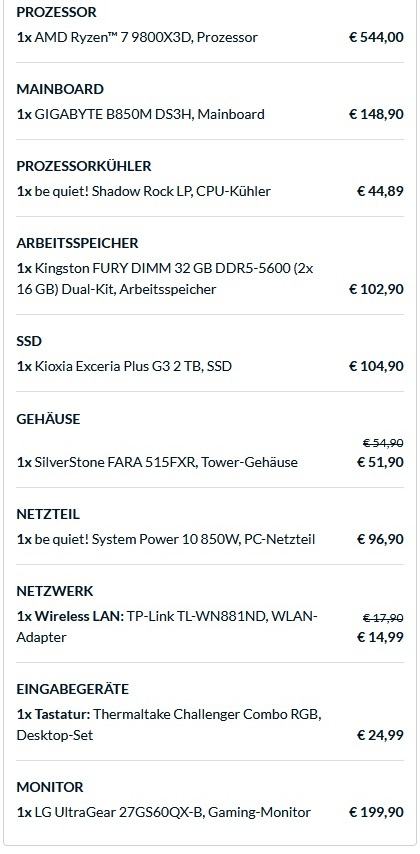Select the PROZESSORKÜHLER category heading
The image size is (420, 854).
click(84, 166)
